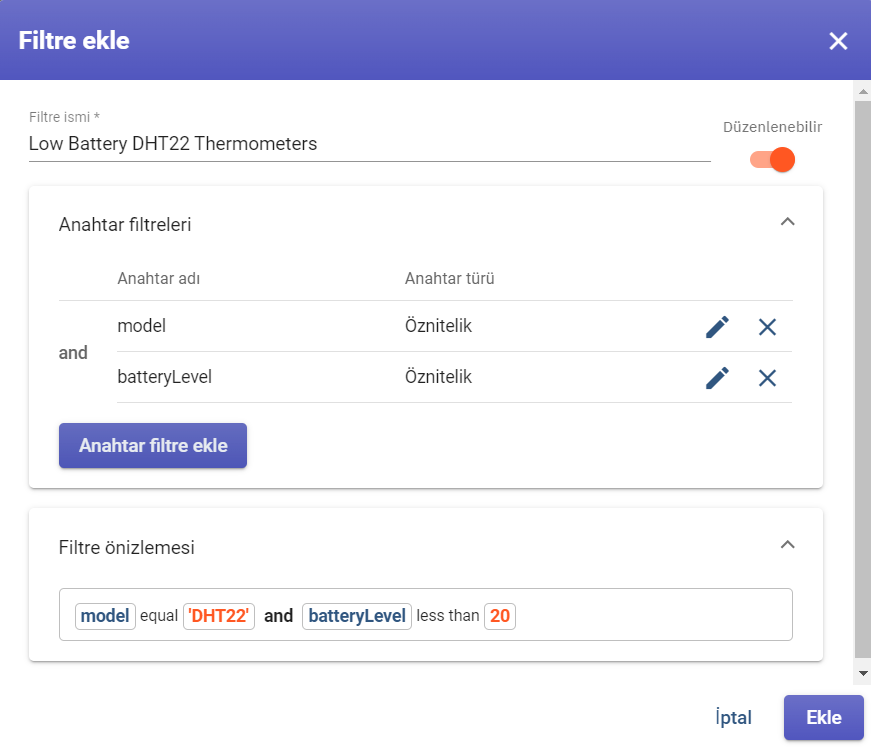Collapse the Filtre önizlemesi panel
Image resolution: width=871 pixels, height=747 pixels.
(787, 544)
